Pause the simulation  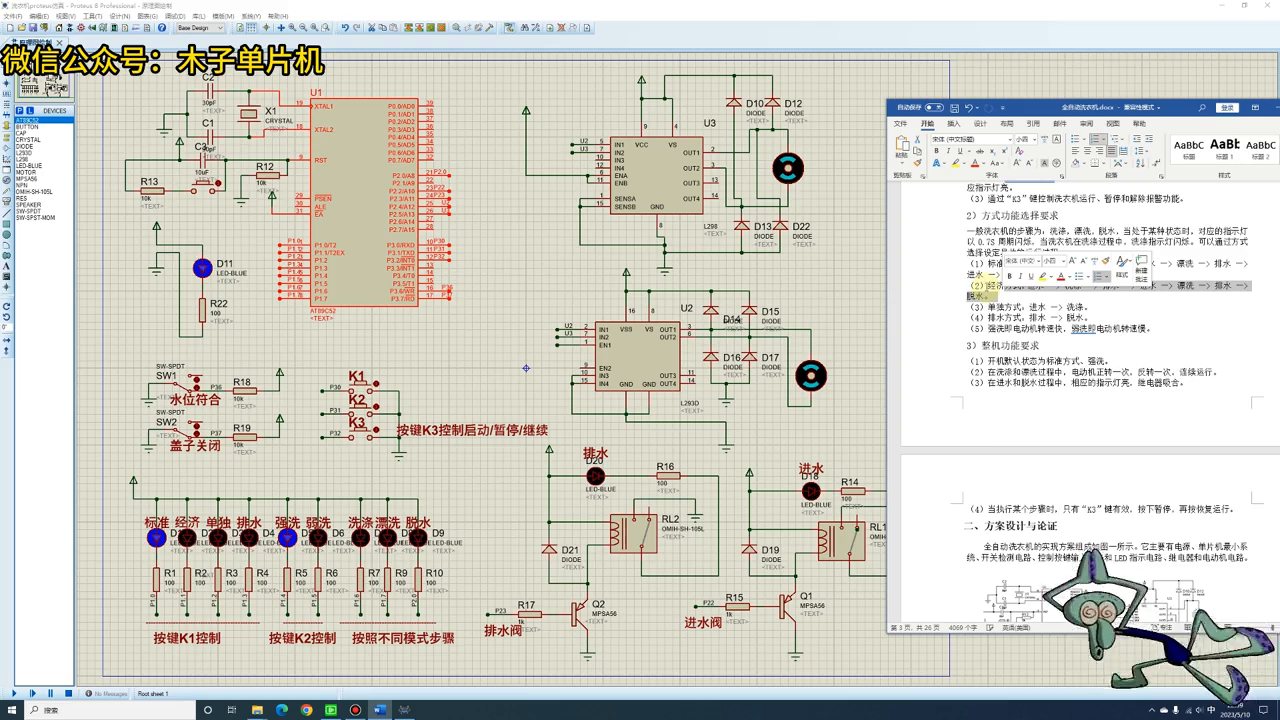tap(50, 693)
